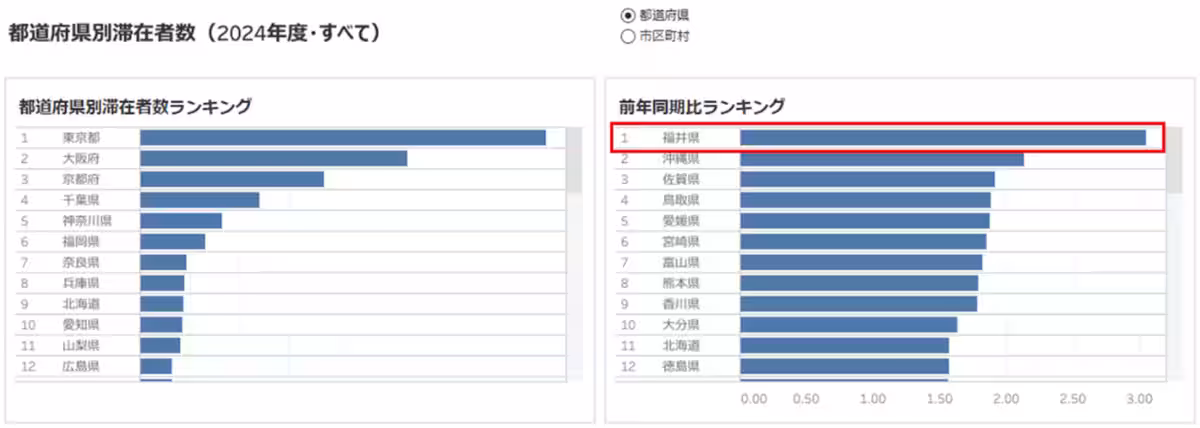Click the scrollbar of the 前年同期比 ranking chart
The image size is (1200, 428).
click(1174, 160)
